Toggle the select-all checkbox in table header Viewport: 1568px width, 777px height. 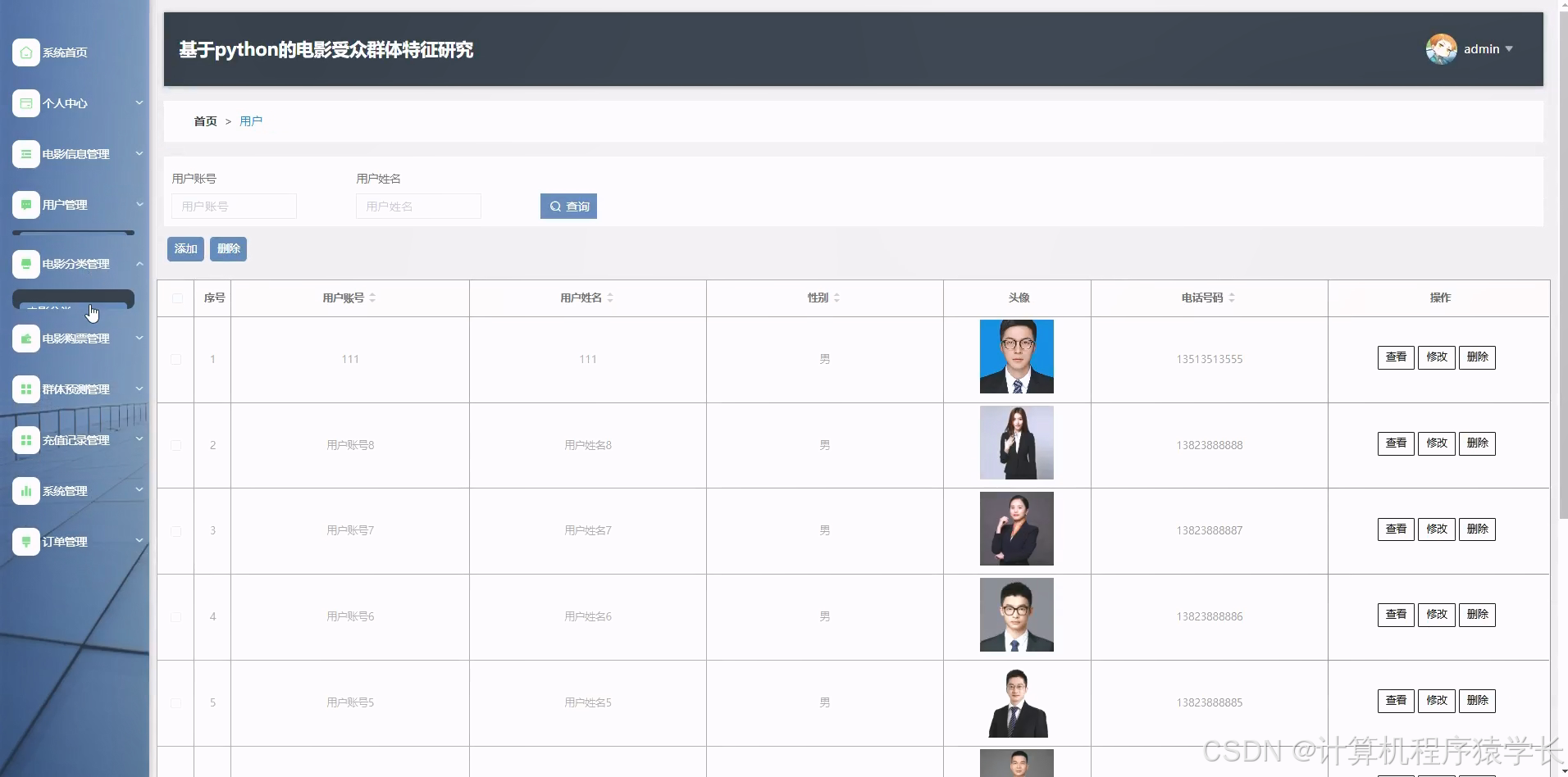177,298
